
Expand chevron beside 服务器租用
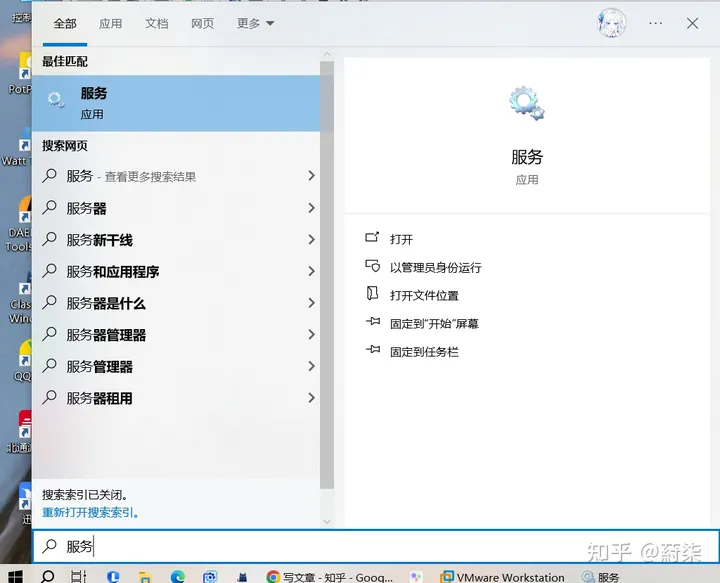click(x=311, y=398)
